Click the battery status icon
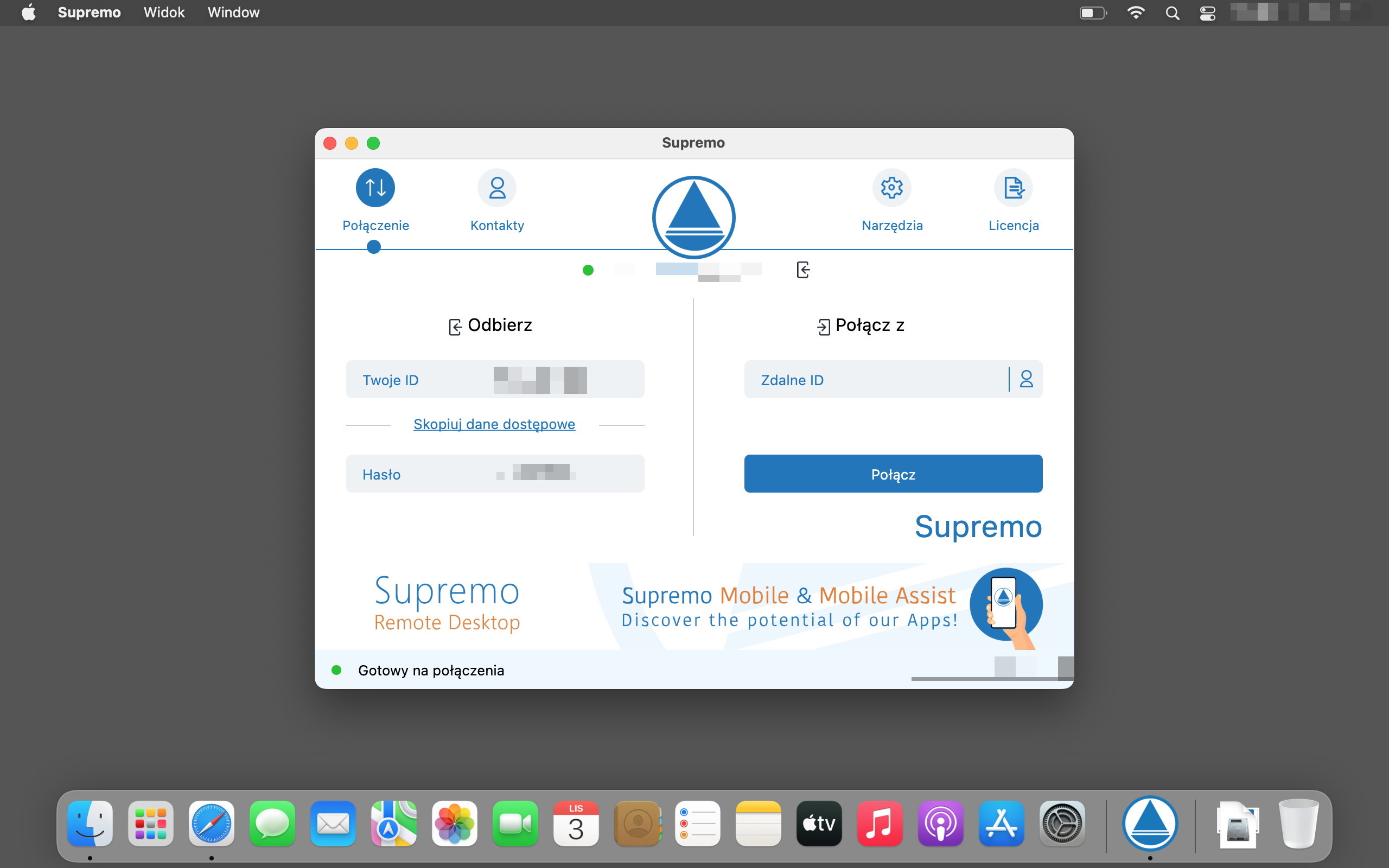 coord(1093,12)
